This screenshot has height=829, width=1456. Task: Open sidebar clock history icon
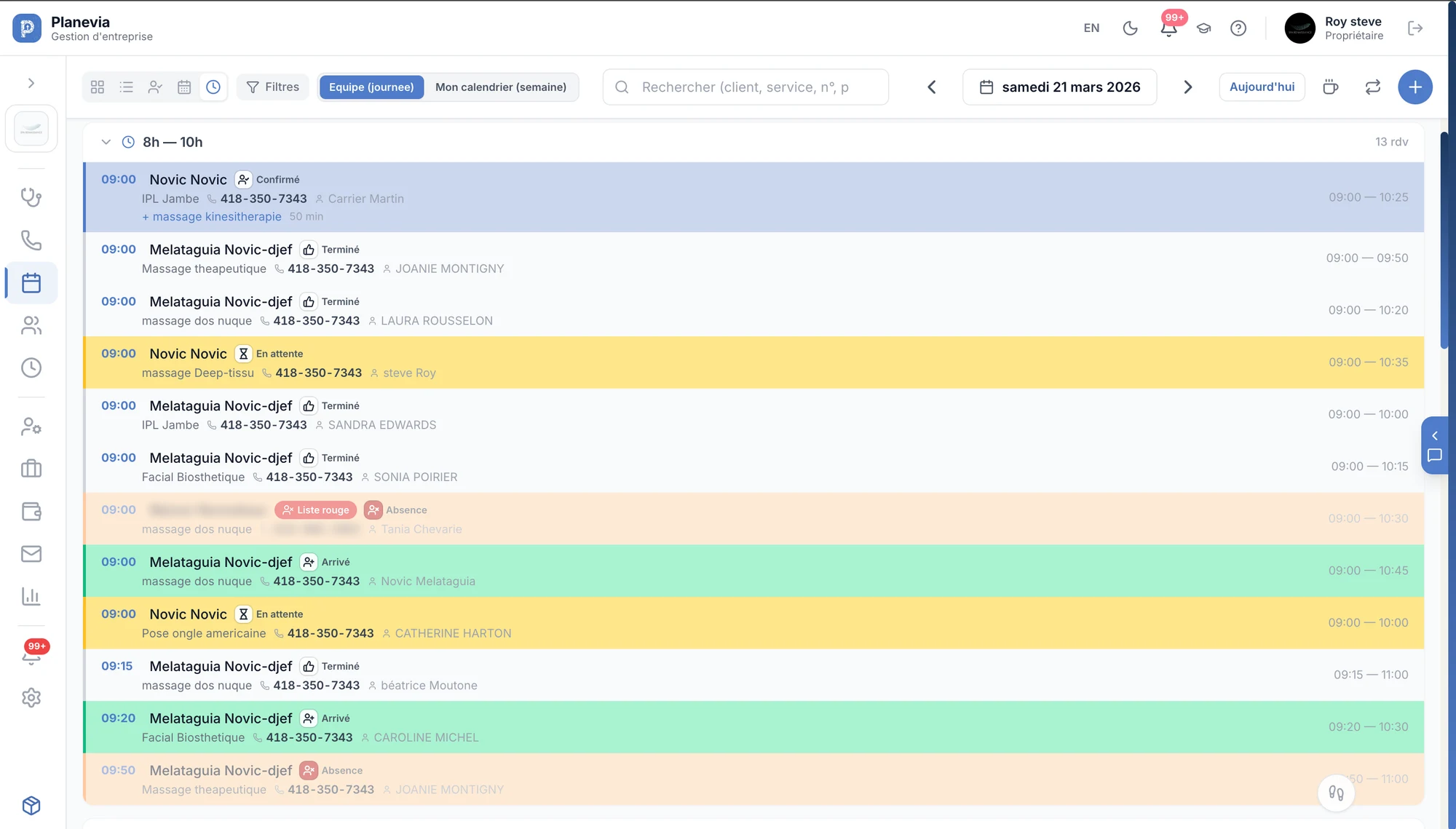click(x=31, y=368)
